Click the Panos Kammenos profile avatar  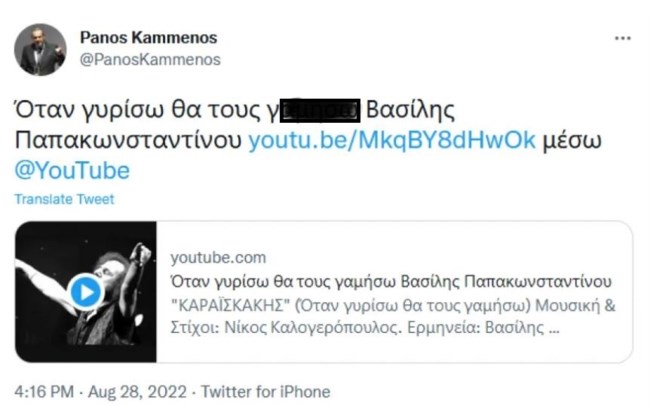coord(40,49)
